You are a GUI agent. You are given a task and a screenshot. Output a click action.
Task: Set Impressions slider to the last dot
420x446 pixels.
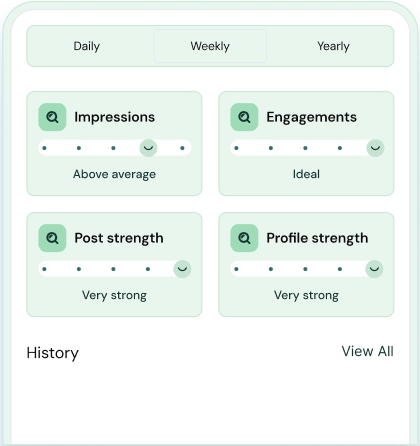[x=182, y=148]
